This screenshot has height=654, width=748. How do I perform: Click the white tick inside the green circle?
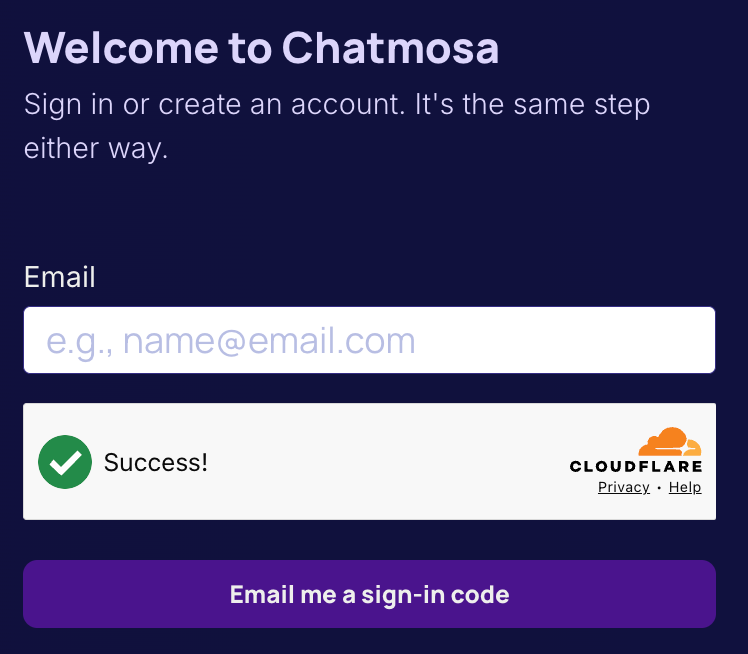click(65, 462)
